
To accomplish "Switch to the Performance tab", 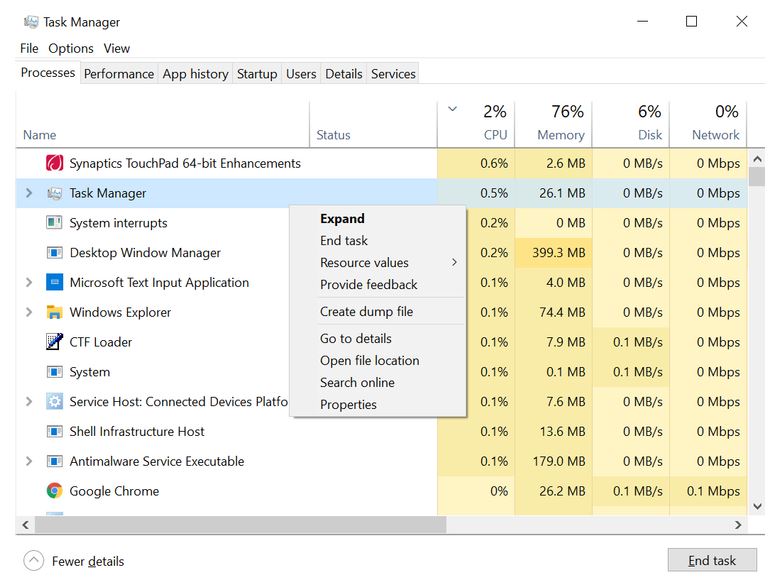I will click(x=119, y=74).
